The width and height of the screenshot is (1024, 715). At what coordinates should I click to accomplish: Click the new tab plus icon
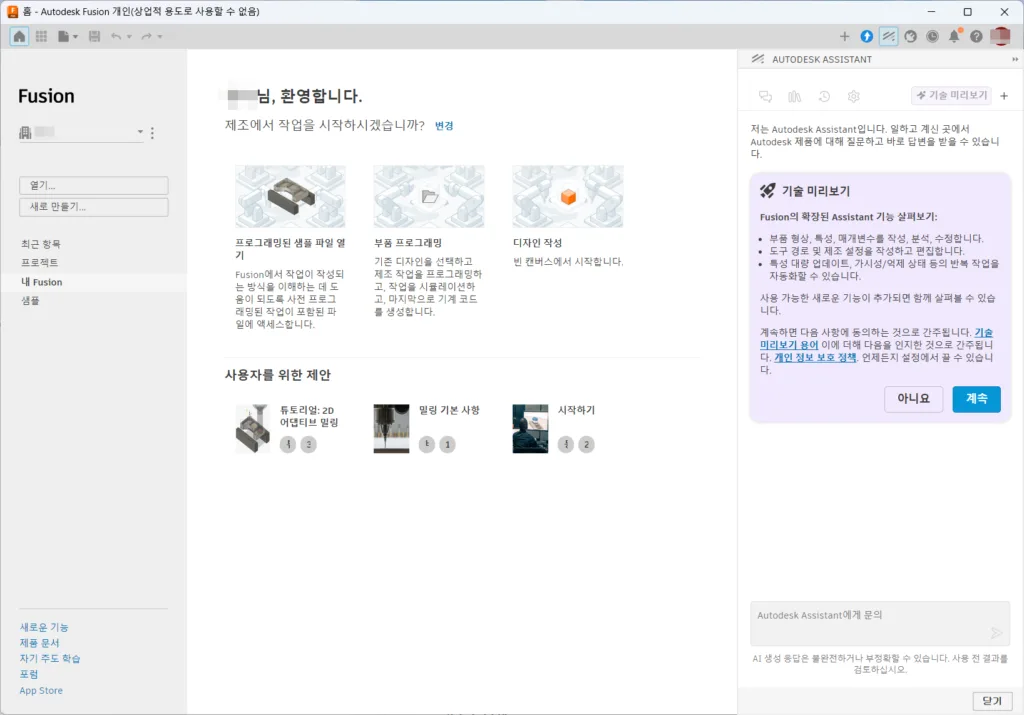(x=844, y=37)
